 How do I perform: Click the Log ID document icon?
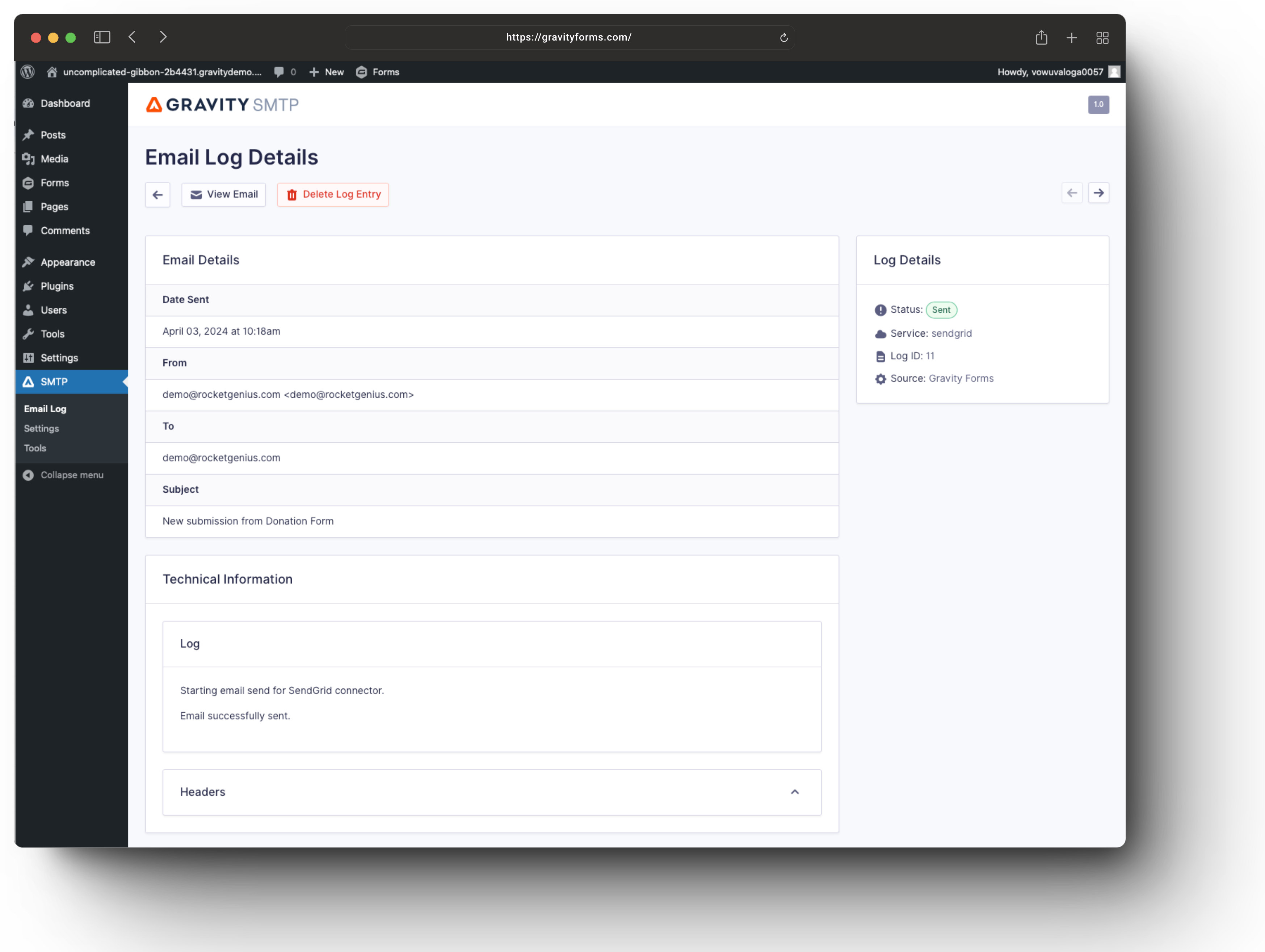coord(880,357)
